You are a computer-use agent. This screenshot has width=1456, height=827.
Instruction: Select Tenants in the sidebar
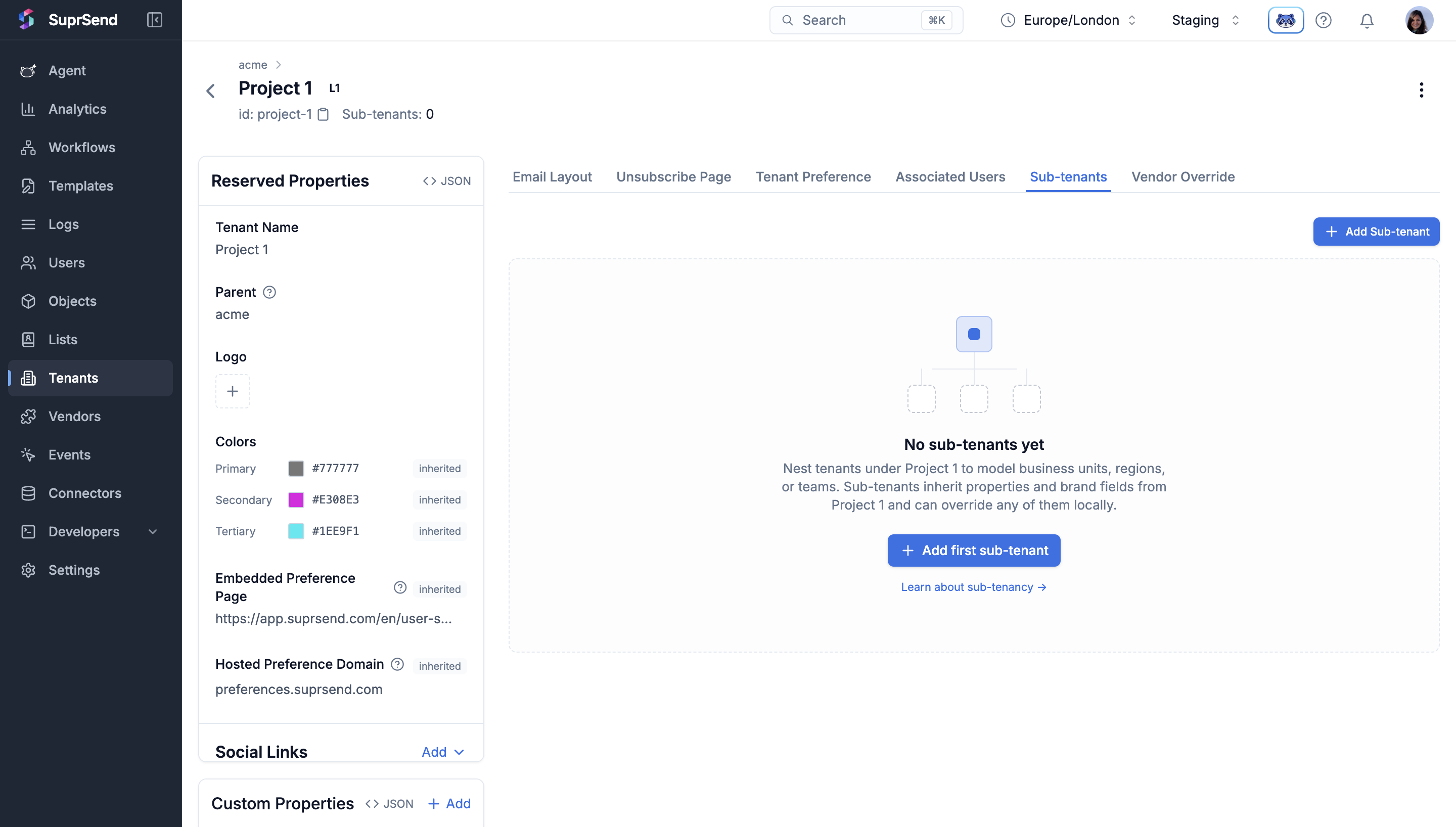pyautogui.click(x=90, y=378)
